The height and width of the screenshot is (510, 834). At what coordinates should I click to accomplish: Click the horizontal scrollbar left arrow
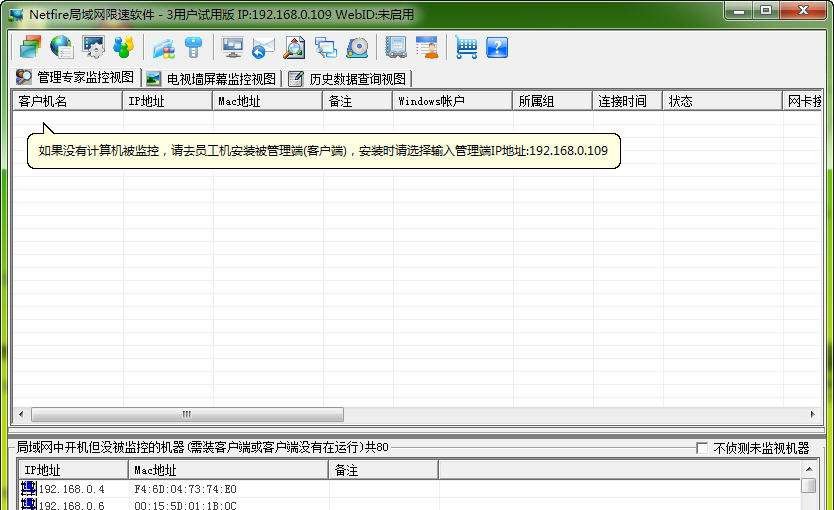[21, 414]
